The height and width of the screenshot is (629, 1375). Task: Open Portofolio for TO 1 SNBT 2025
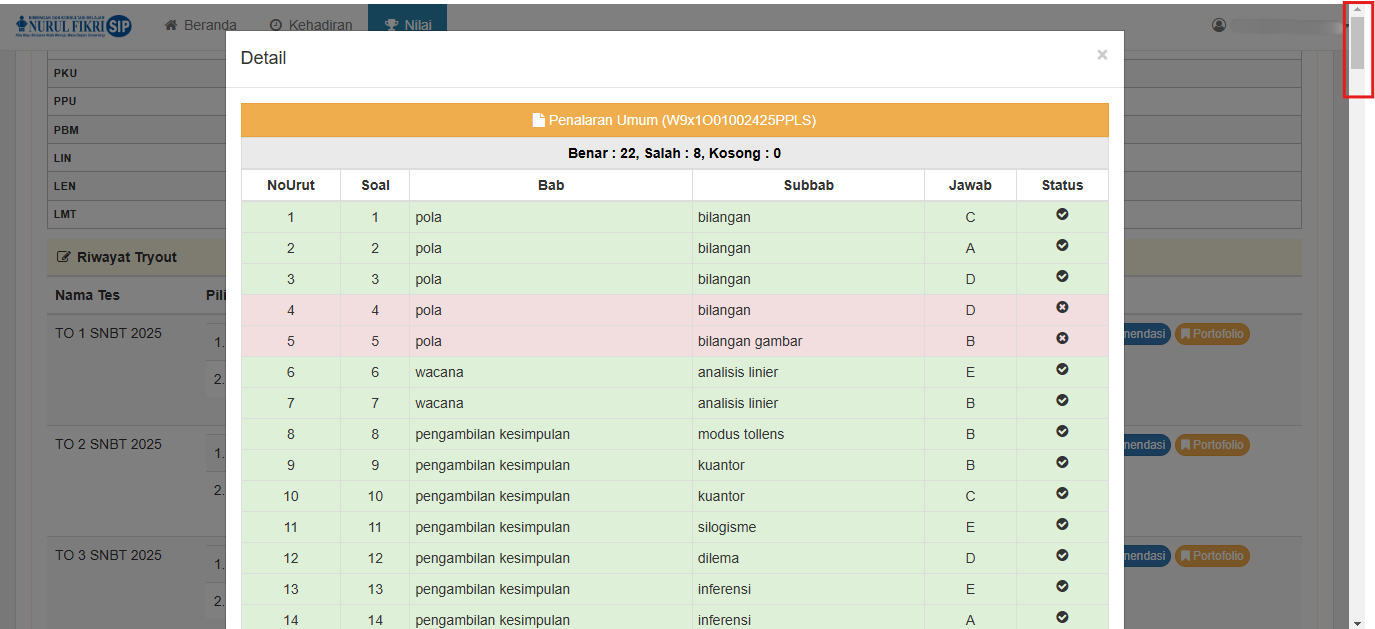1212,334
